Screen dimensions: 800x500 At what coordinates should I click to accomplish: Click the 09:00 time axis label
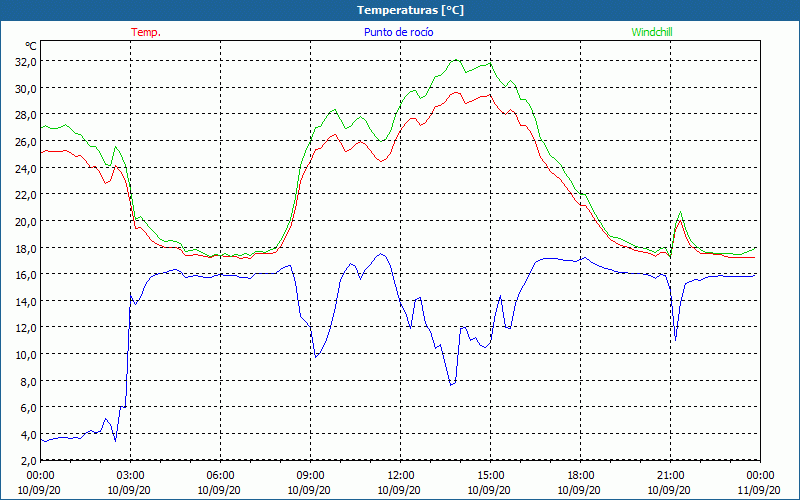pyautogui.click(x=310, y=476)
